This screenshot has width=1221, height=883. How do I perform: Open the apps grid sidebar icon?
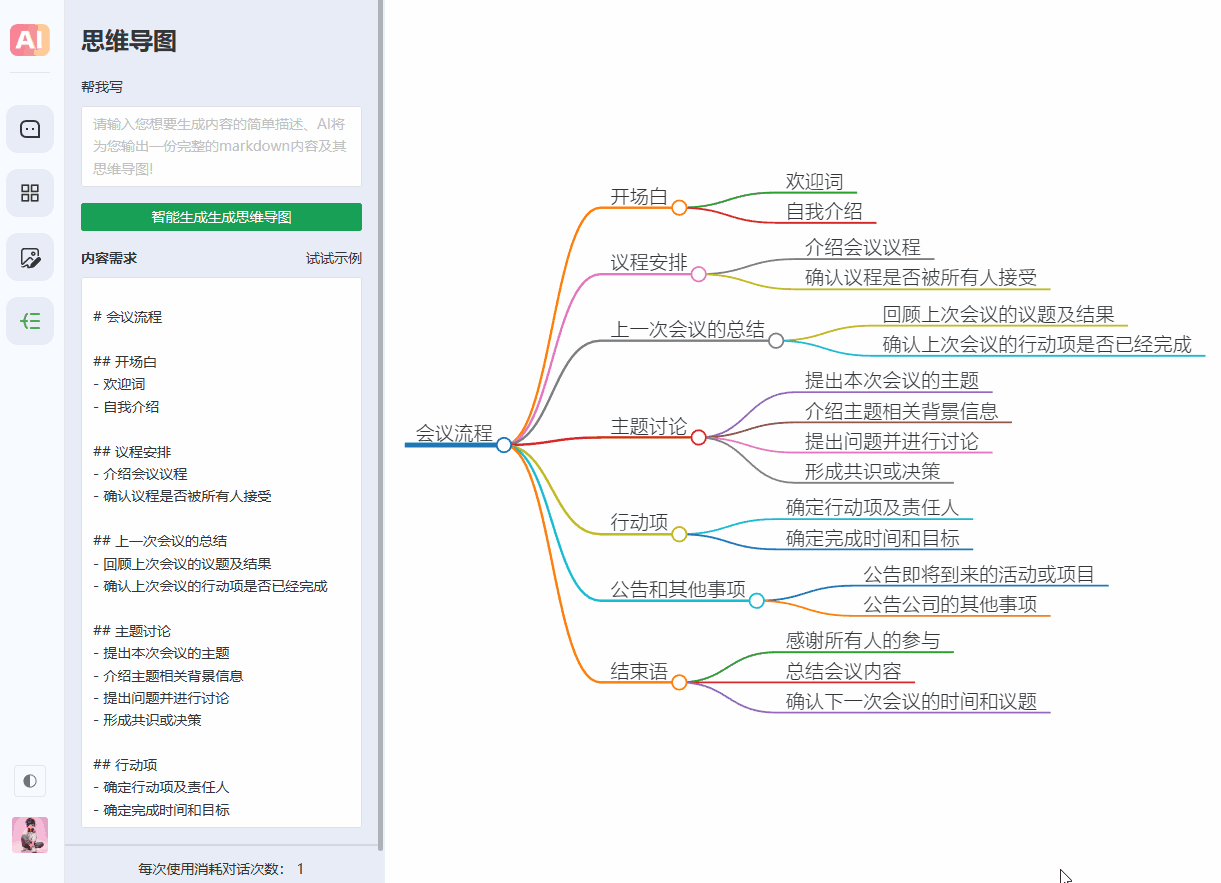(x=30, y=193)
